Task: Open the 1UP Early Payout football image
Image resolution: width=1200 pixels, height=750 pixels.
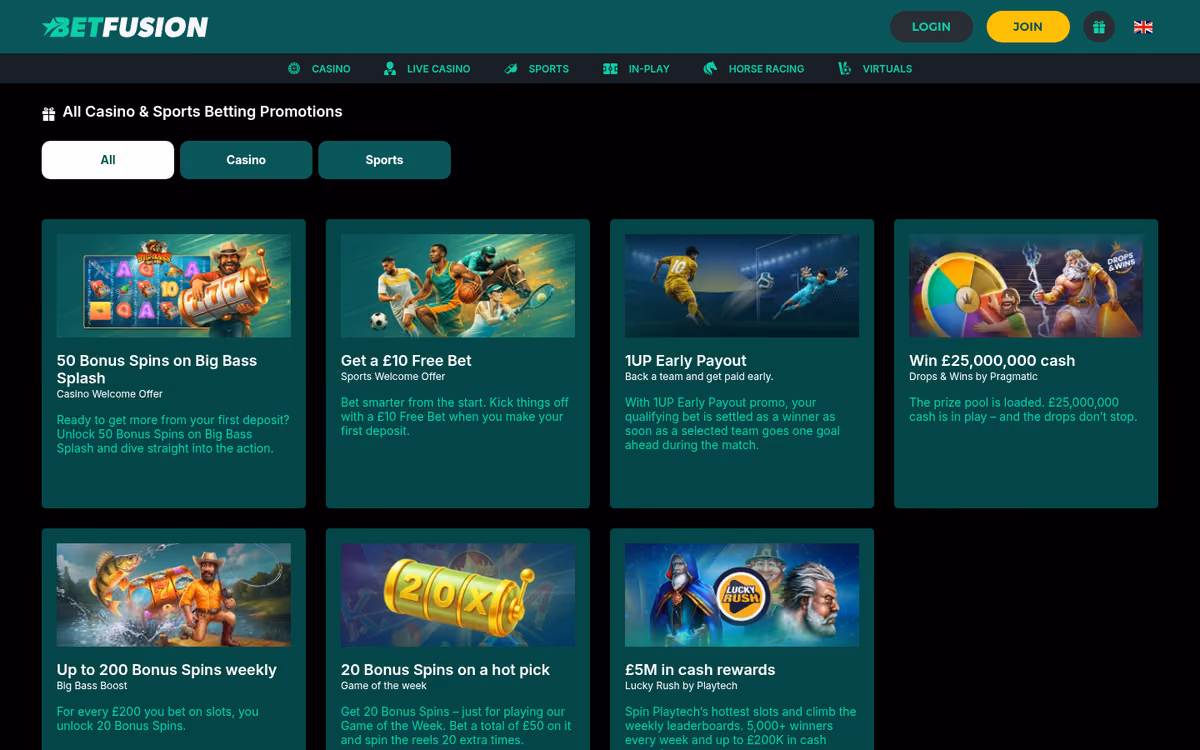Action: tap(742, 286)
